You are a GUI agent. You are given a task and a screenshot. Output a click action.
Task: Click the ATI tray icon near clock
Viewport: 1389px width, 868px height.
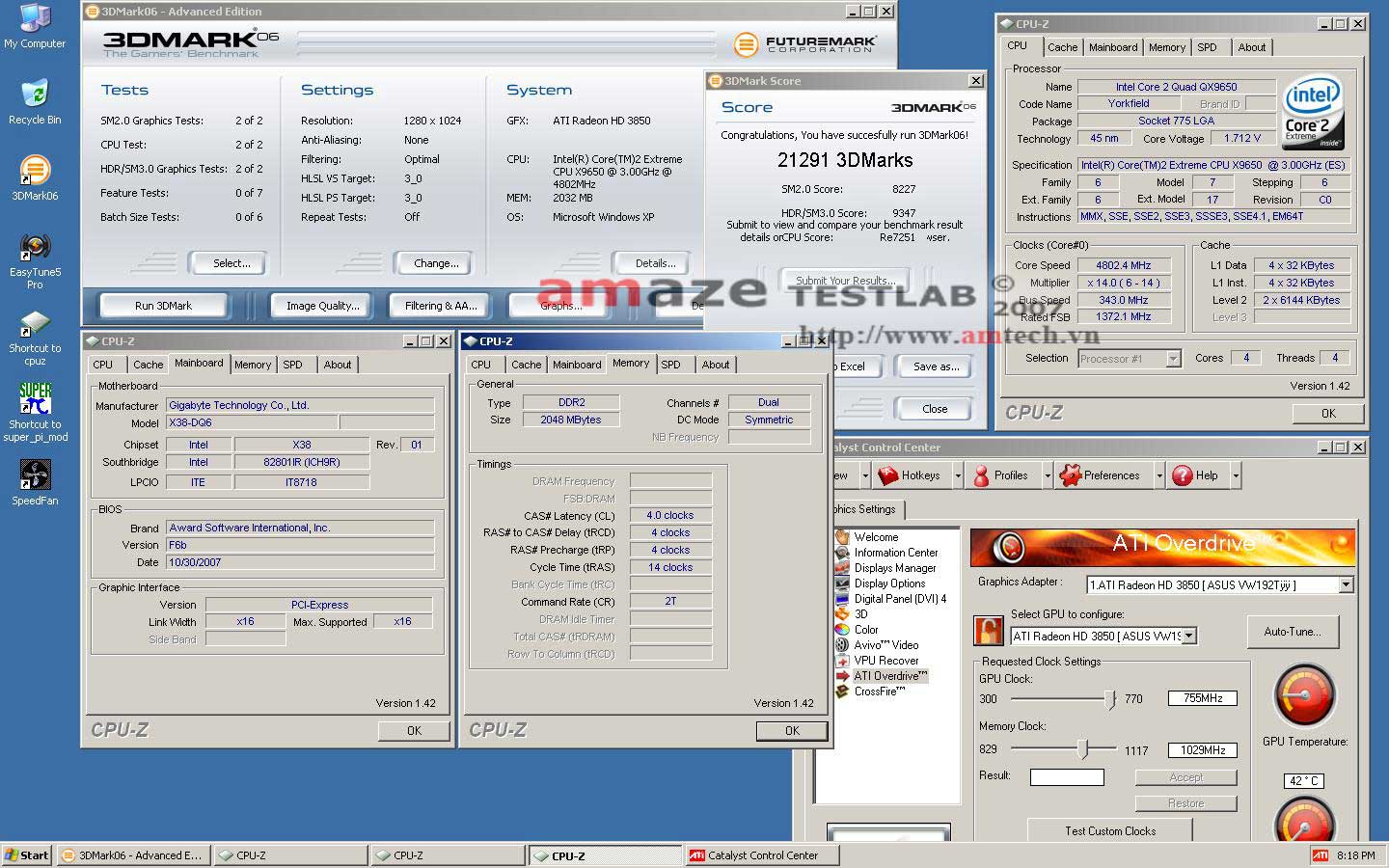pyautogui.click(x=1320, y=855)
